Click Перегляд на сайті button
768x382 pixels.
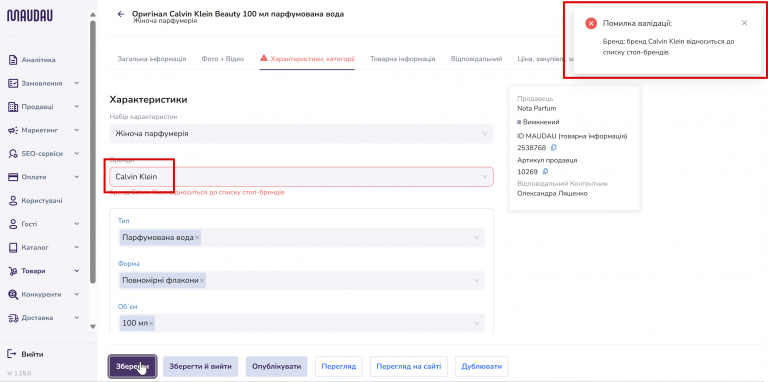coord(409,366)
